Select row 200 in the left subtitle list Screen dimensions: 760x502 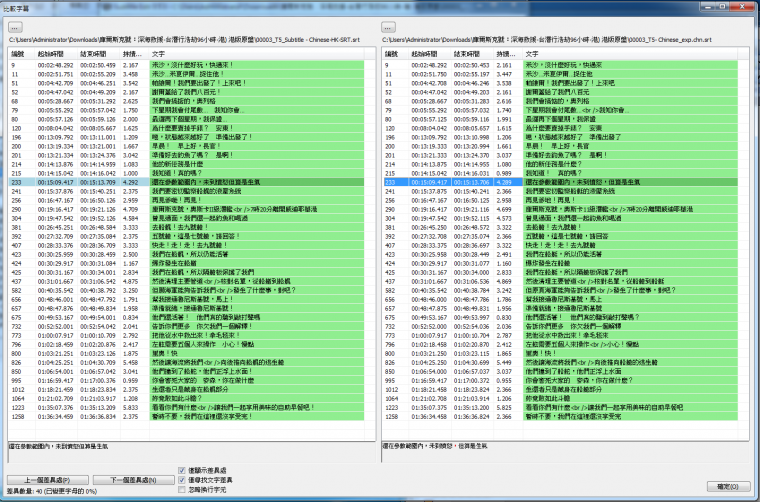point(186,146)
